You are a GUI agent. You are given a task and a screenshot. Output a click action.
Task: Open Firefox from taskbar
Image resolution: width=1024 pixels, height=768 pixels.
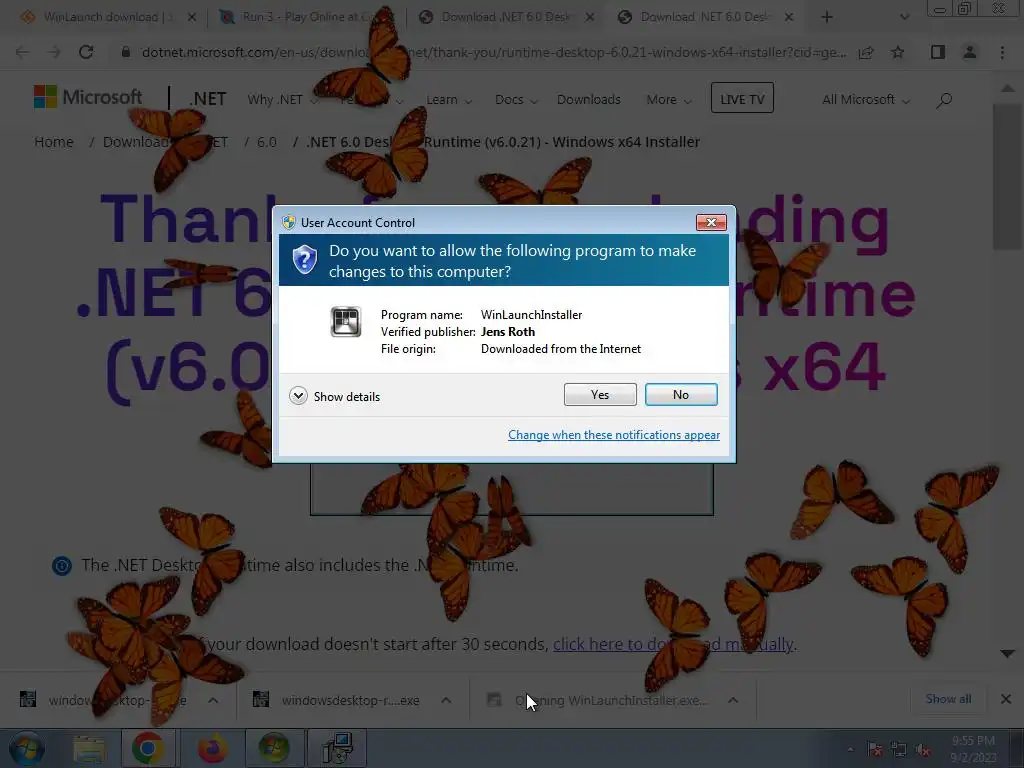[x=212, y=748]
